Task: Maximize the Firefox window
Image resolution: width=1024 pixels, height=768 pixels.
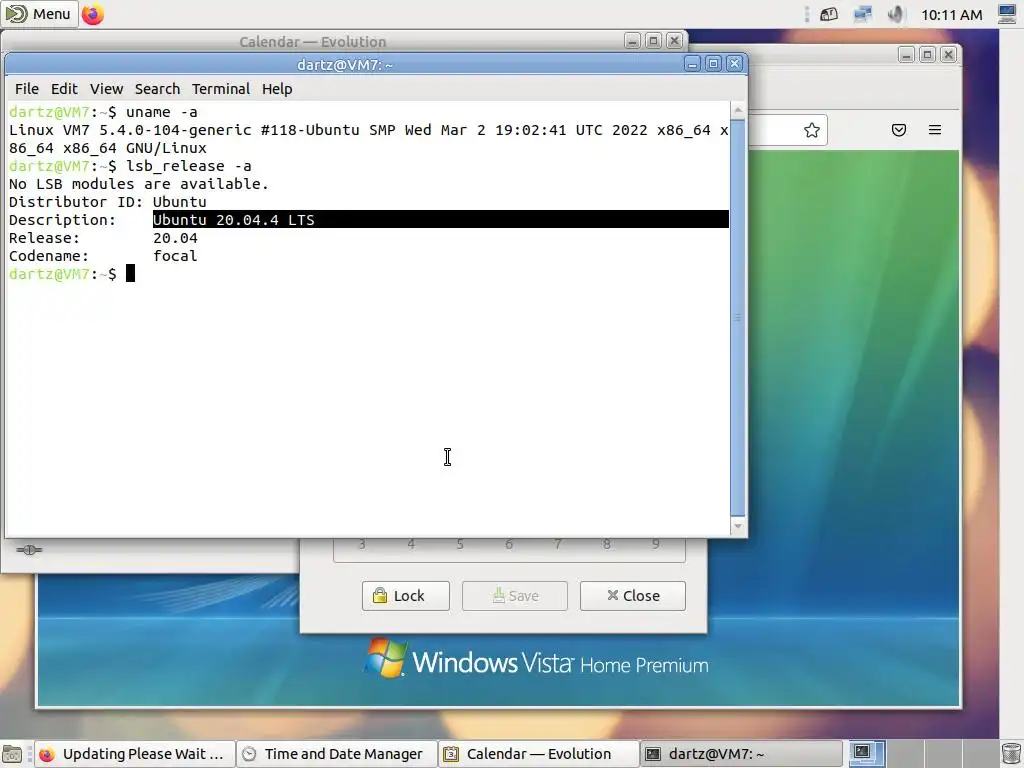Action: (x=927, y=54)
